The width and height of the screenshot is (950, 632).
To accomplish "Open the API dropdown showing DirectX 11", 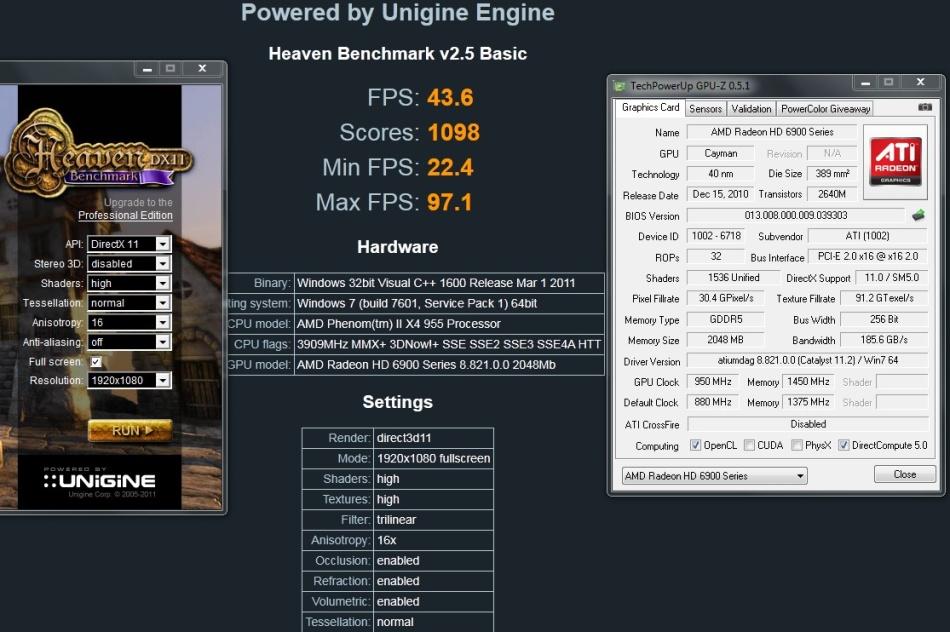I will (129, 244).
